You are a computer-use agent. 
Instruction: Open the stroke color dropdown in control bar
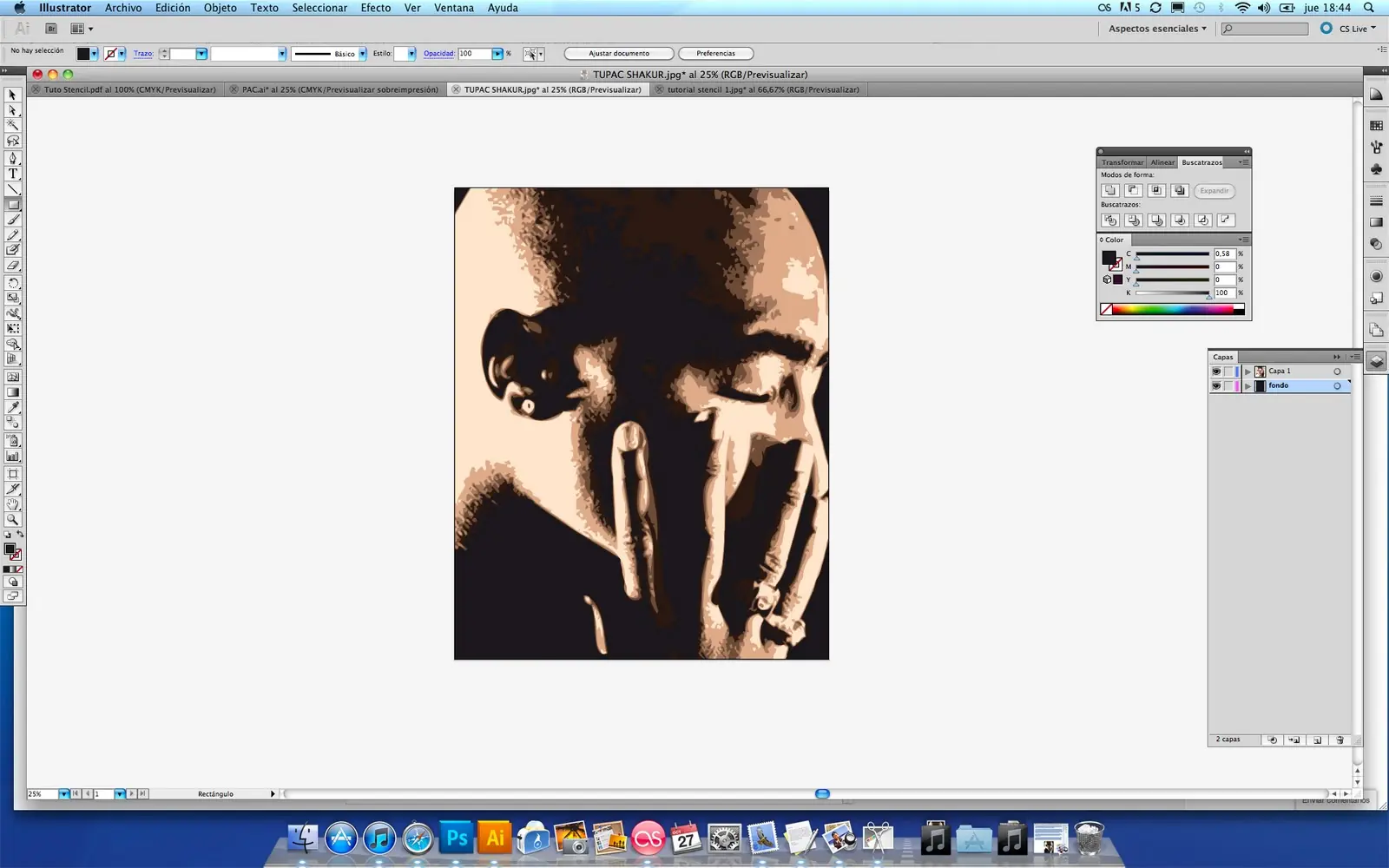(122, 54)
